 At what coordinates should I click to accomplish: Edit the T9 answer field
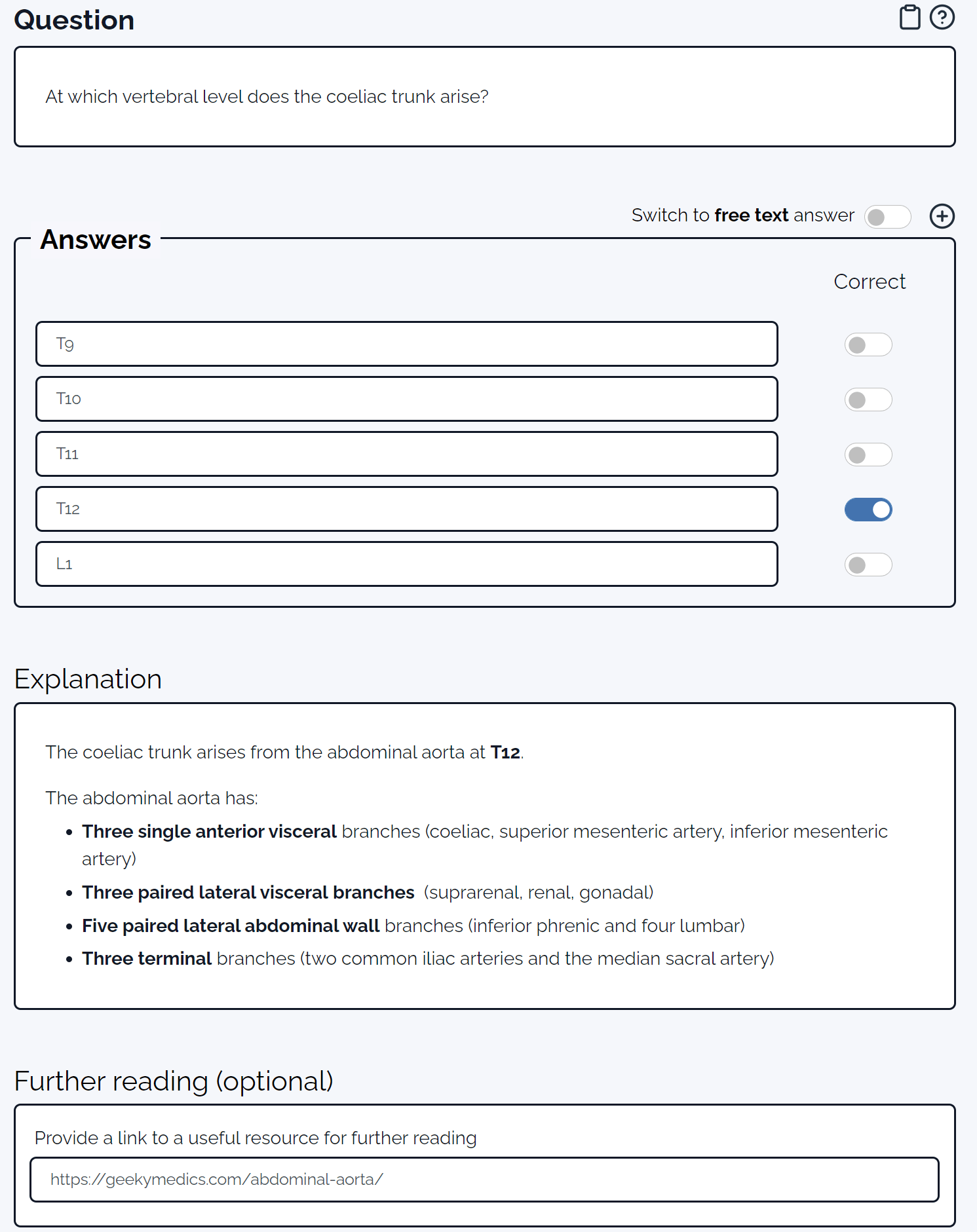point(405,344)
